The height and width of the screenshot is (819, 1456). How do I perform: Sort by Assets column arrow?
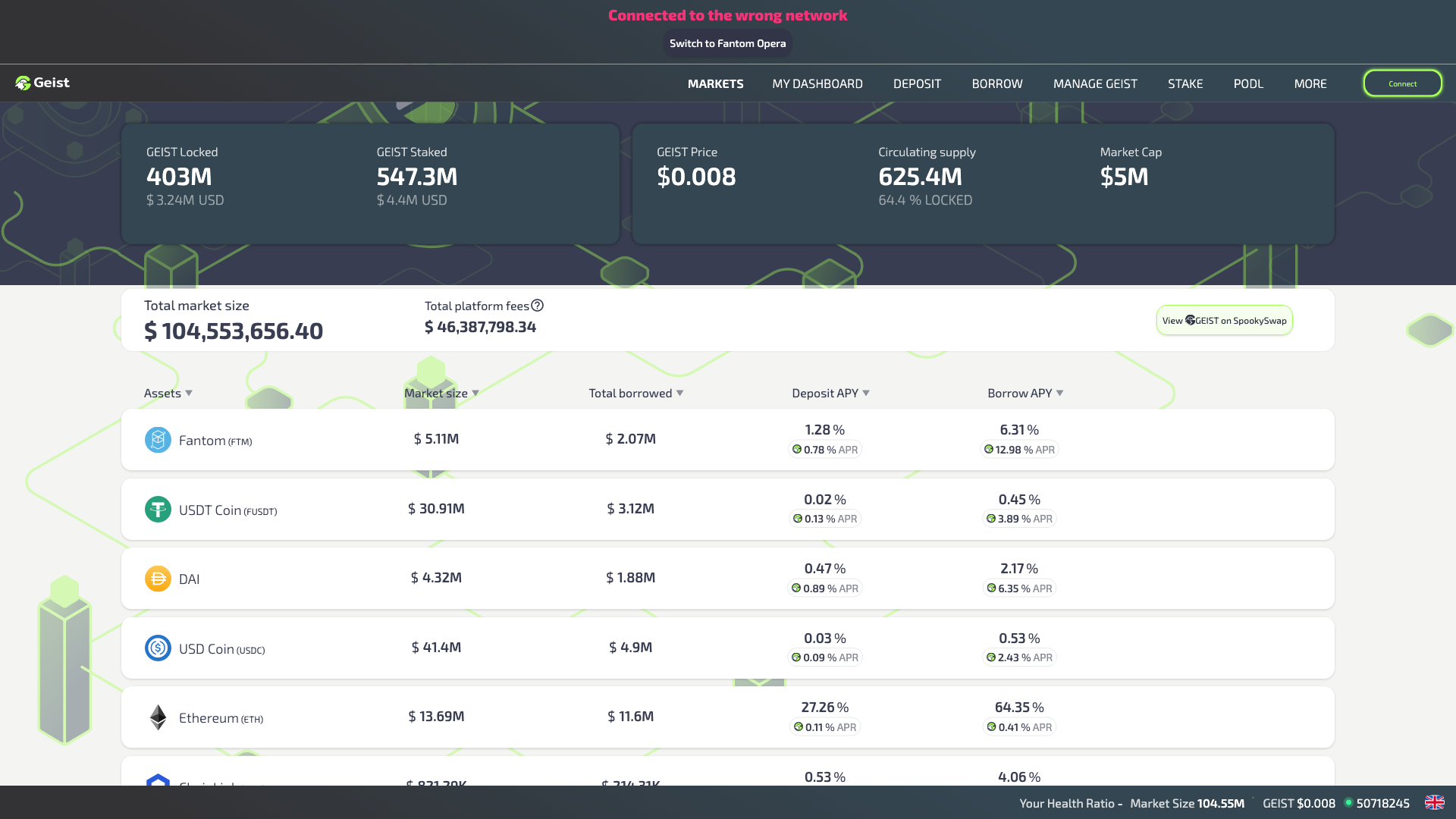tap(189, 393)
